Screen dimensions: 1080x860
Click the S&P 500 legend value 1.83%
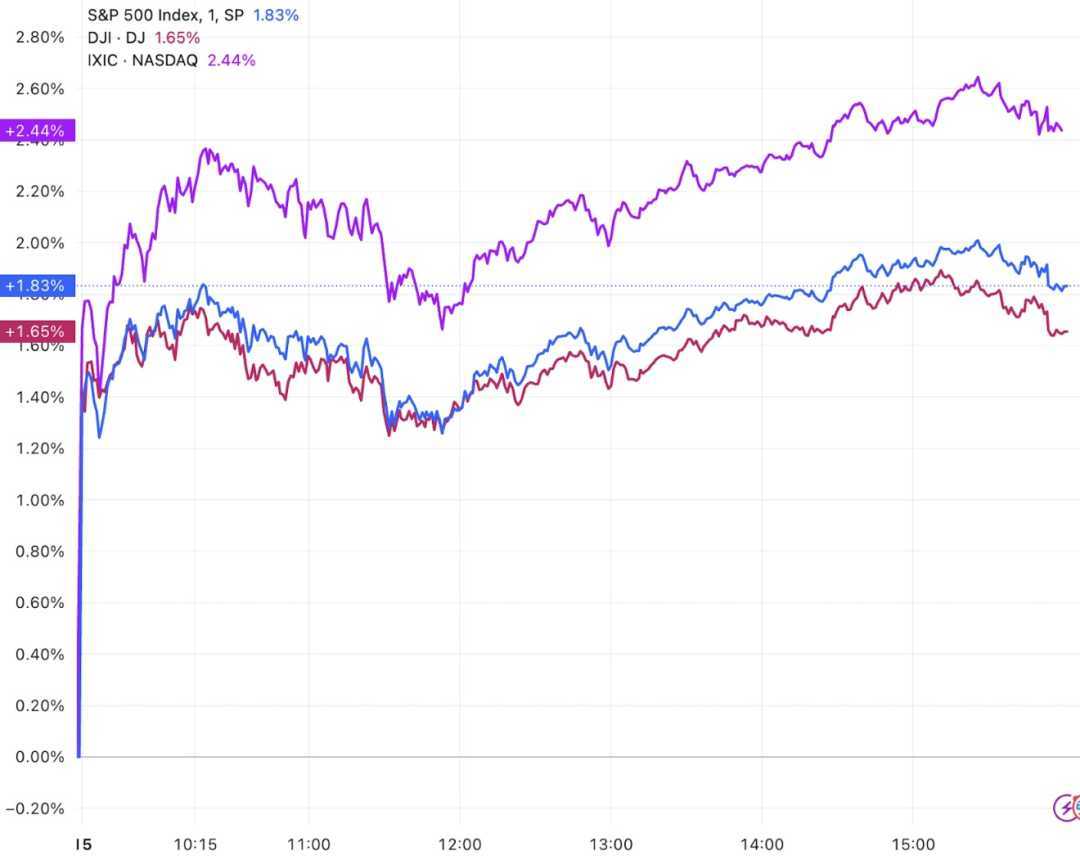(x=274, y=16)
